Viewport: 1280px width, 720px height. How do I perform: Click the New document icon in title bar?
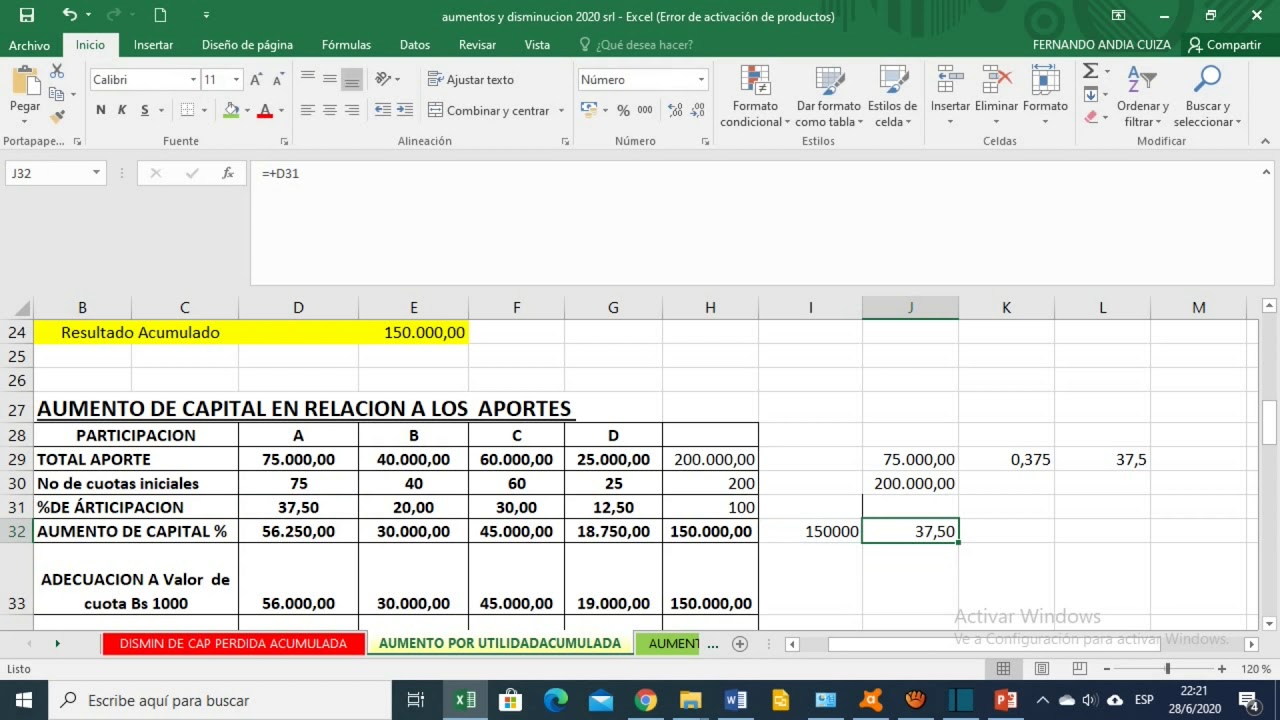click(160, 15)
